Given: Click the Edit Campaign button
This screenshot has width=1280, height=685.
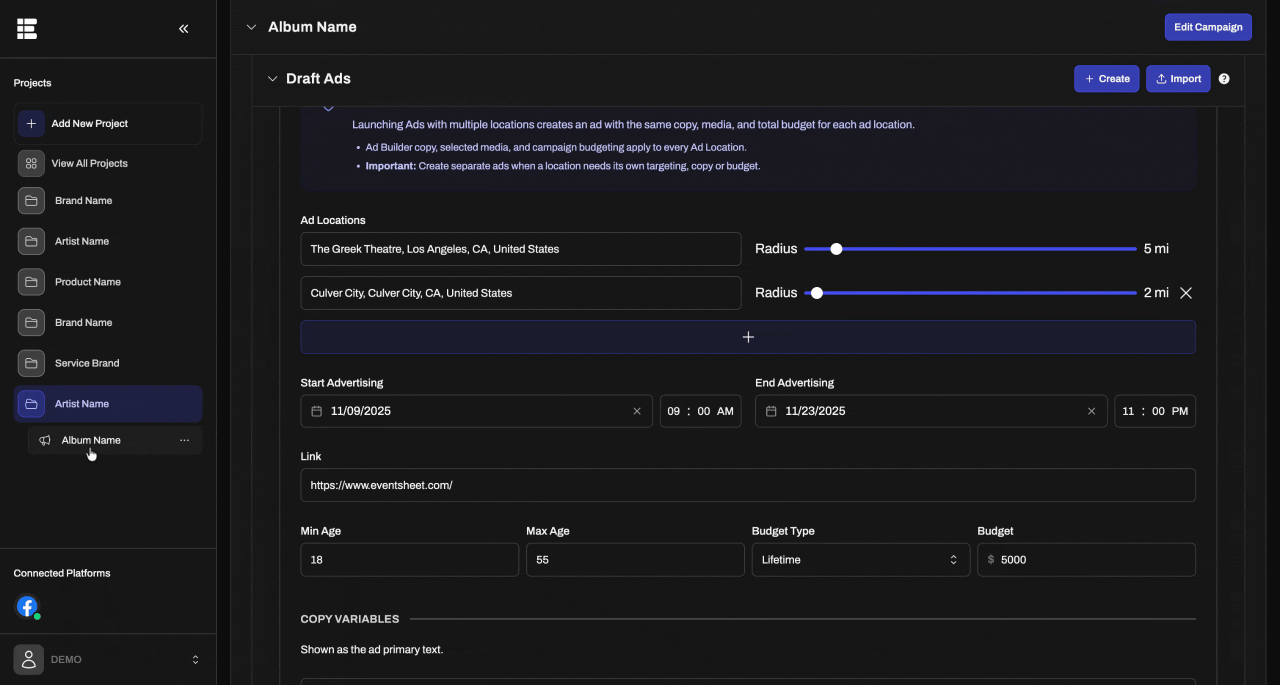Looking at the screenshot, I should click(1208, 27).
